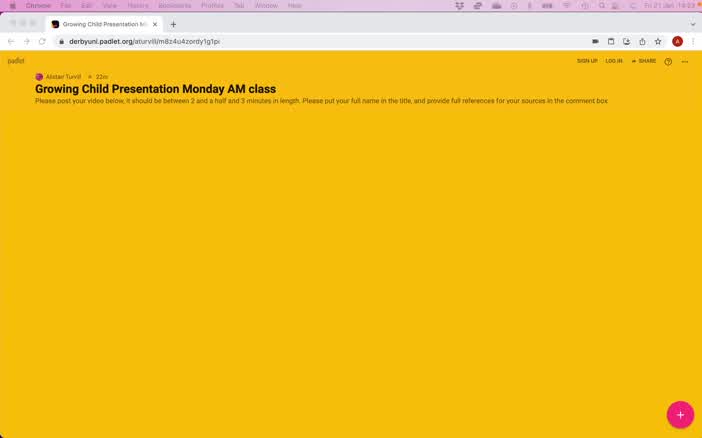Open the History menu
The image size is (702, 438).
pyautogui.click(x=138, y=5)
